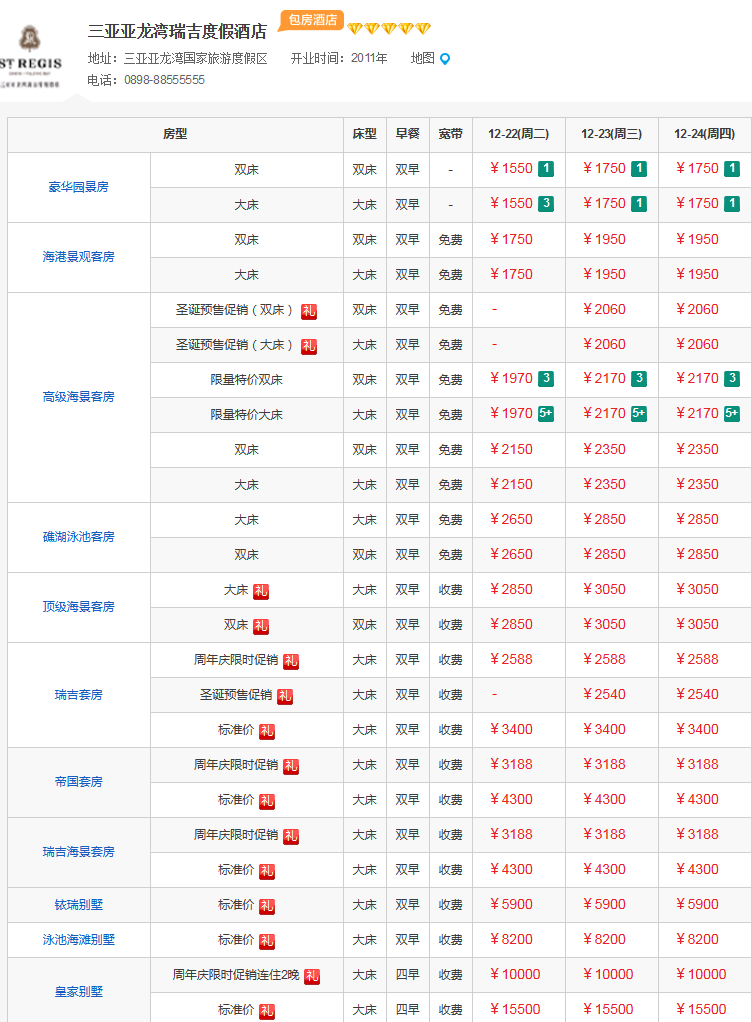Click gift icon on 瑞吉海景套房 周年庆限时促销
This screenshot has width=752, height=1022.
(x=291, y=836)
